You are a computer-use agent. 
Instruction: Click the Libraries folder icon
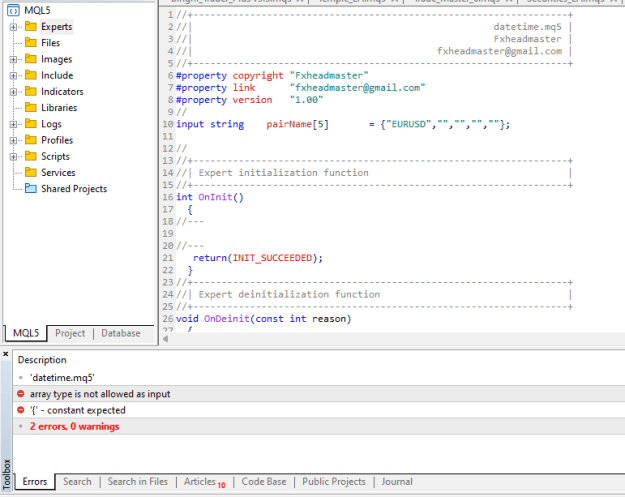point(31,107)
